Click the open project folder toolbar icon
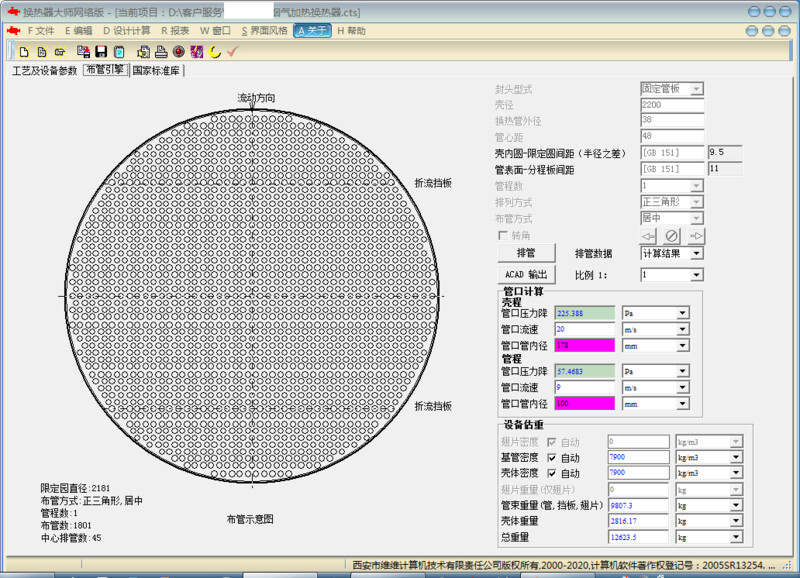This screenshot has height=578, width=800. pos(60,52)
